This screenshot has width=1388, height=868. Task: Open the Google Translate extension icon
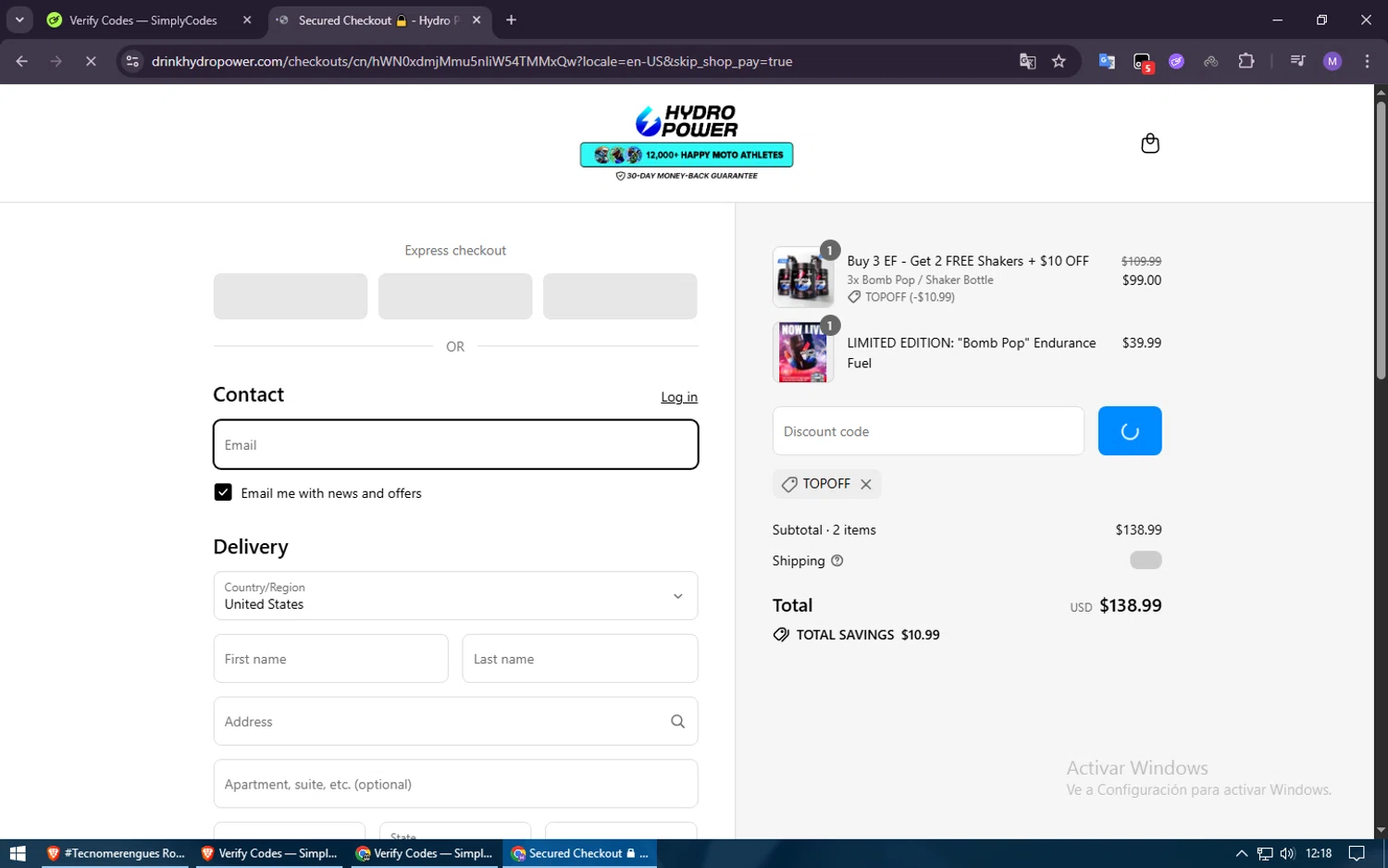pos(1107,61)
